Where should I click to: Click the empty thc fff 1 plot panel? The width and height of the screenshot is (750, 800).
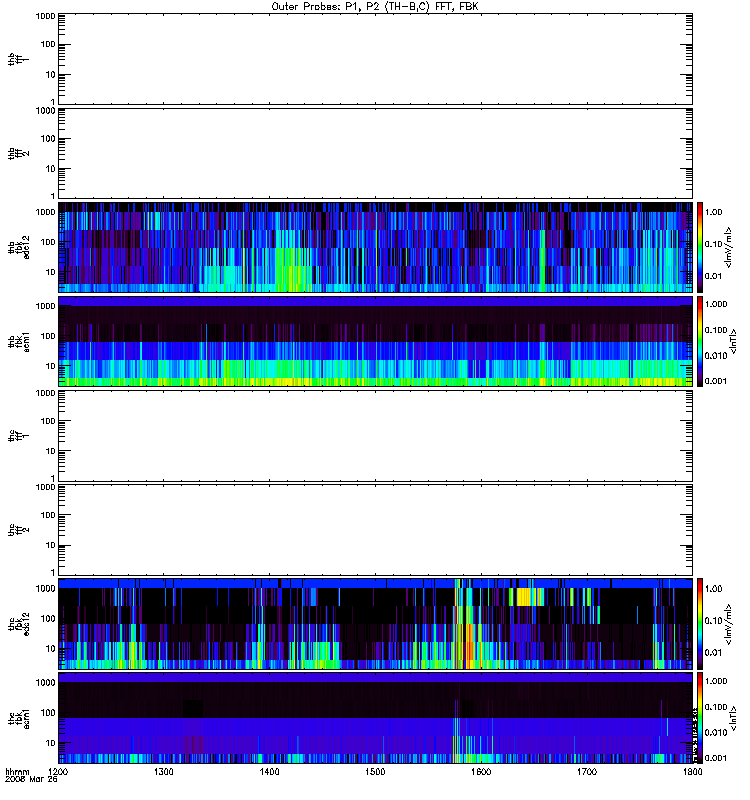376,436
